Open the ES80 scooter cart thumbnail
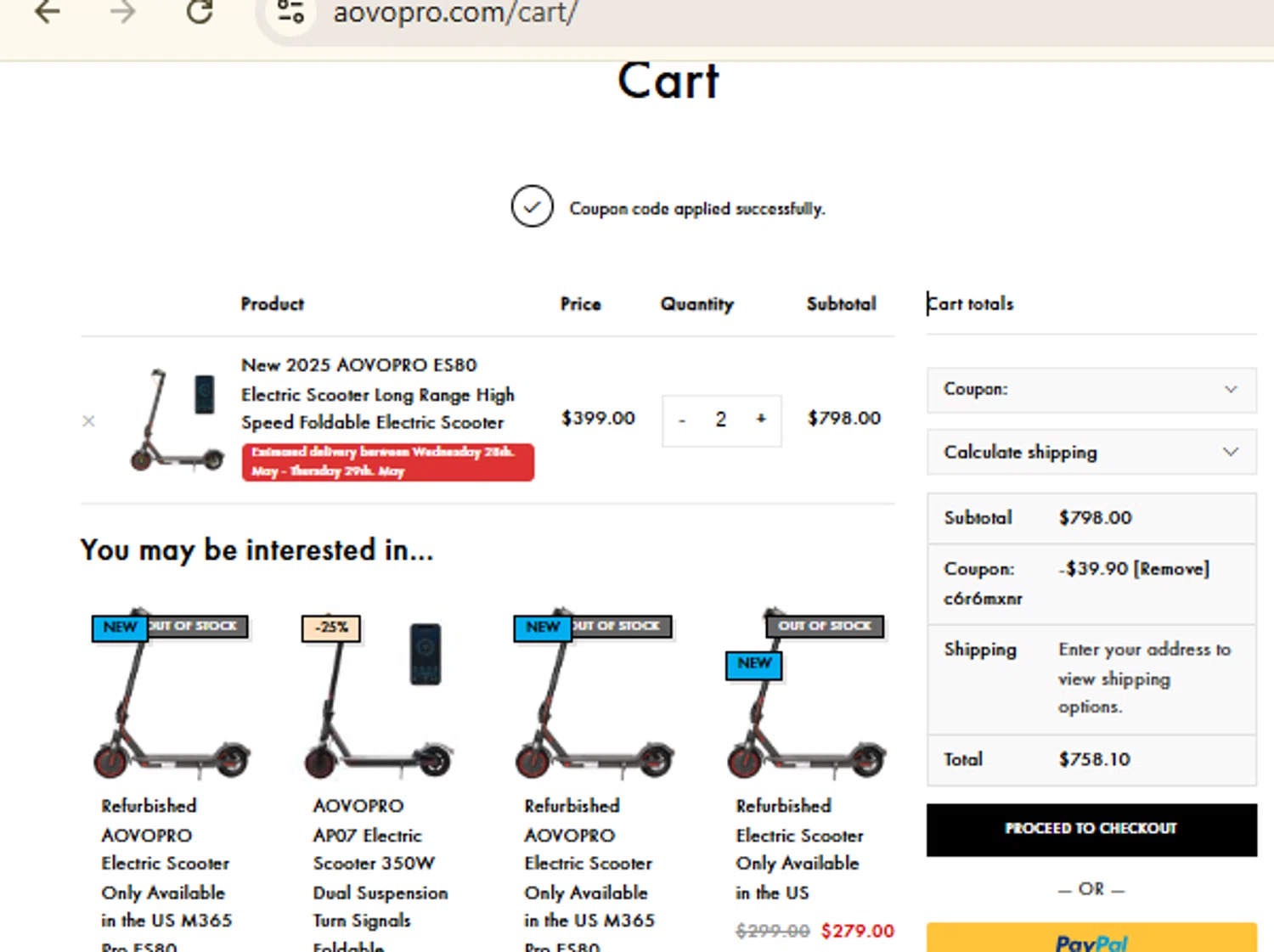The width and height of the screenshot is (1274, 952). point(176,420)
